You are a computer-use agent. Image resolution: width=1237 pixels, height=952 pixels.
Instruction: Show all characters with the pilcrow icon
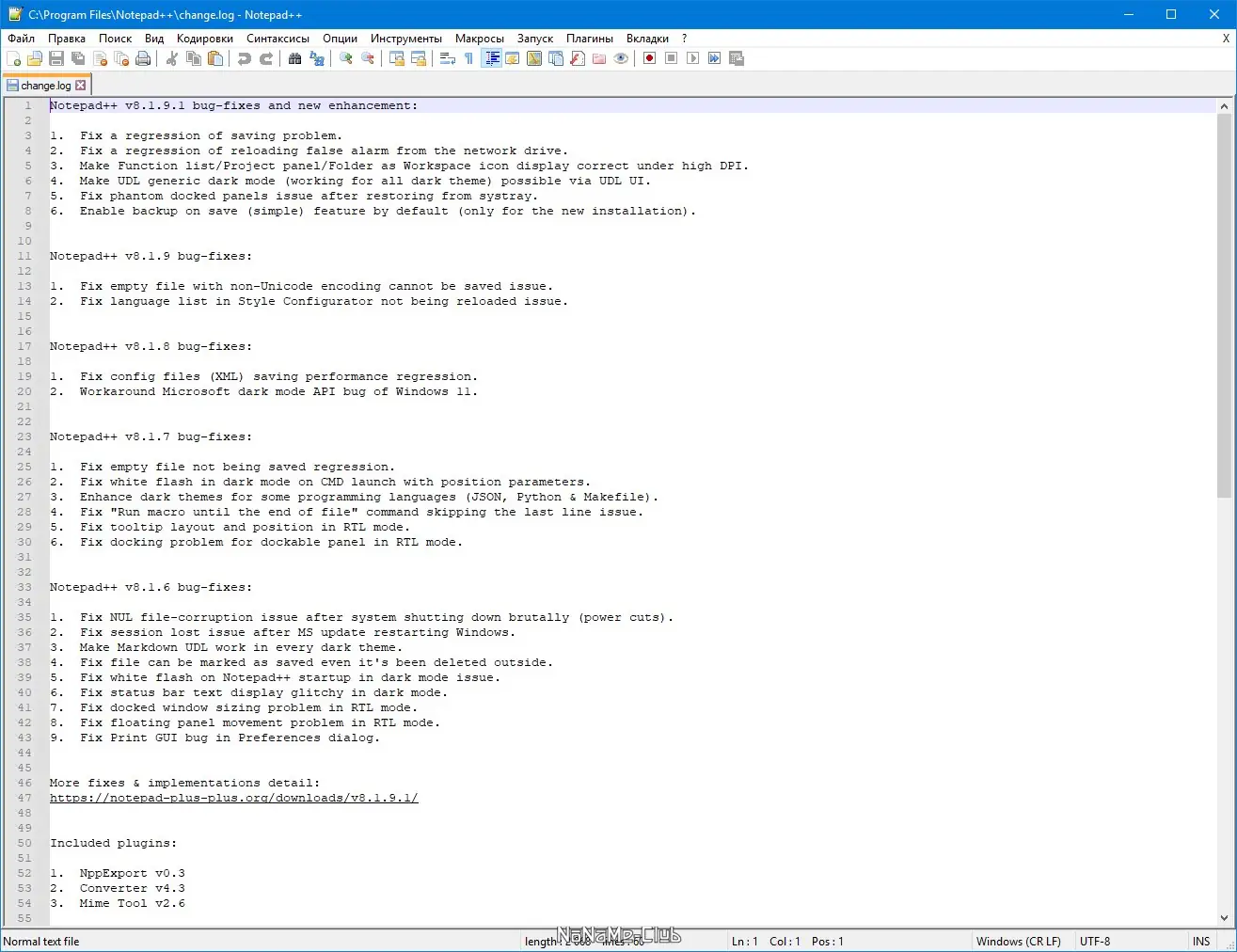(x=469, y=58)
